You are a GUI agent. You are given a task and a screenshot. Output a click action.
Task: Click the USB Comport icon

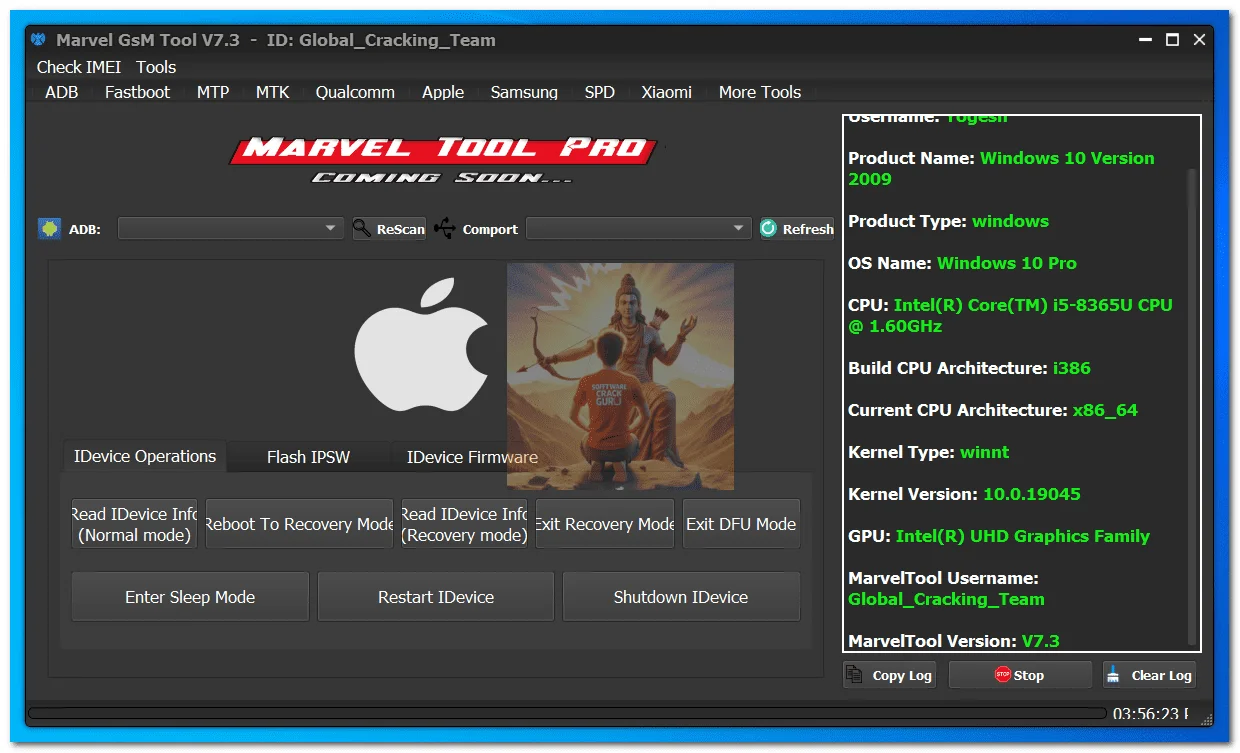point(445,228)
